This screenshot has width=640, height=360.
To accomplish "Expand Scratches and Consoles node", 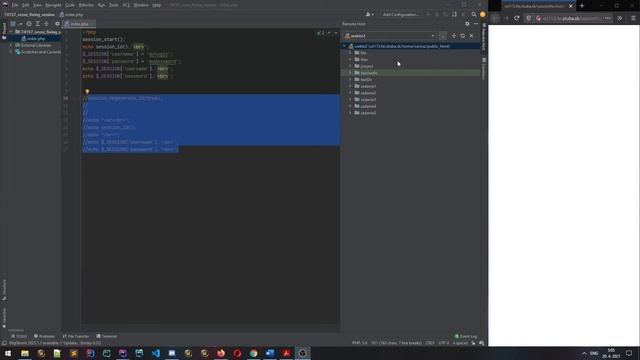I will pyautogui.click(x=11, y=52).
